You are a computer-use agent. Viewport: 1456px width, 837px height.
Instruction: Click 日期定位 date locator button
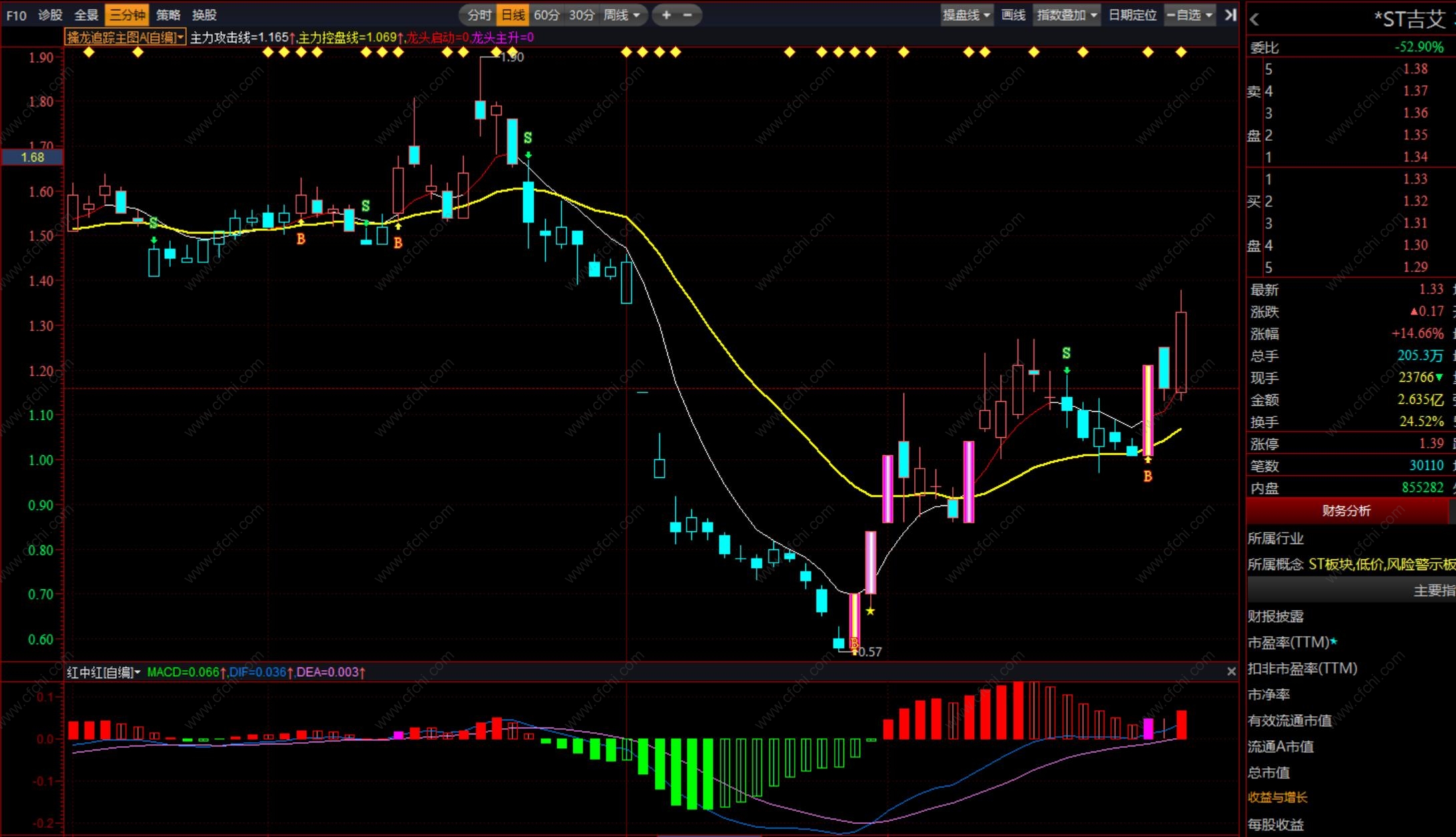coord(1132,15)
